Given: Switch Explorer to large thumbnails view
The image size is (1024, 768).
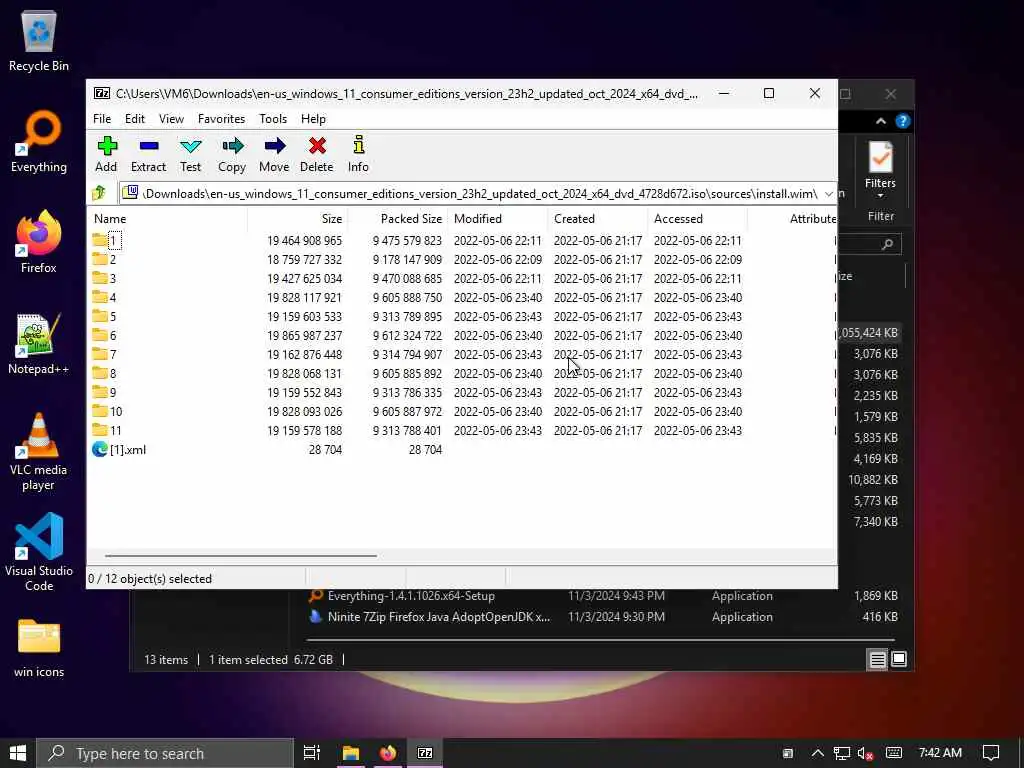Looking at the screenshot, I should click(x=899, y=660).
